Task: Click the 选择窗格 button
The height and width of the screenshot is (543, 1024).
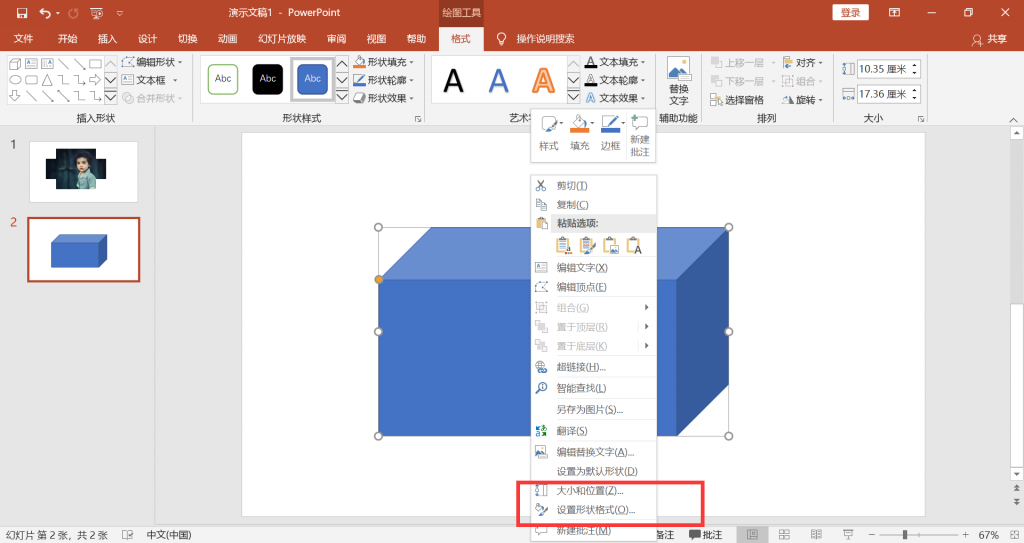Action: coord(737,100)
